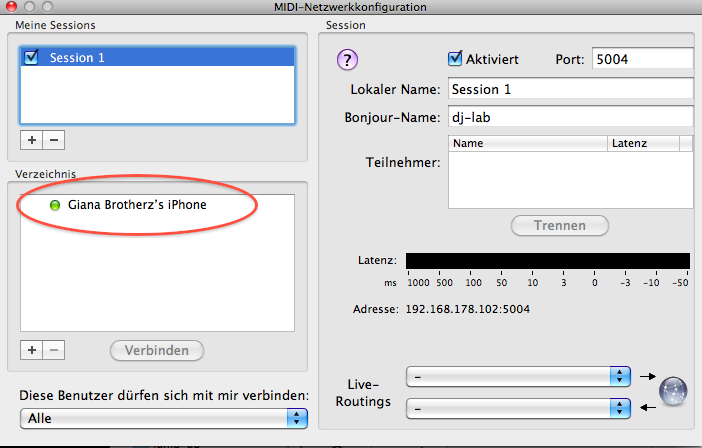
Task: Click the network globe icon beside Live-Routings
Action: click(x=675, y=391)
